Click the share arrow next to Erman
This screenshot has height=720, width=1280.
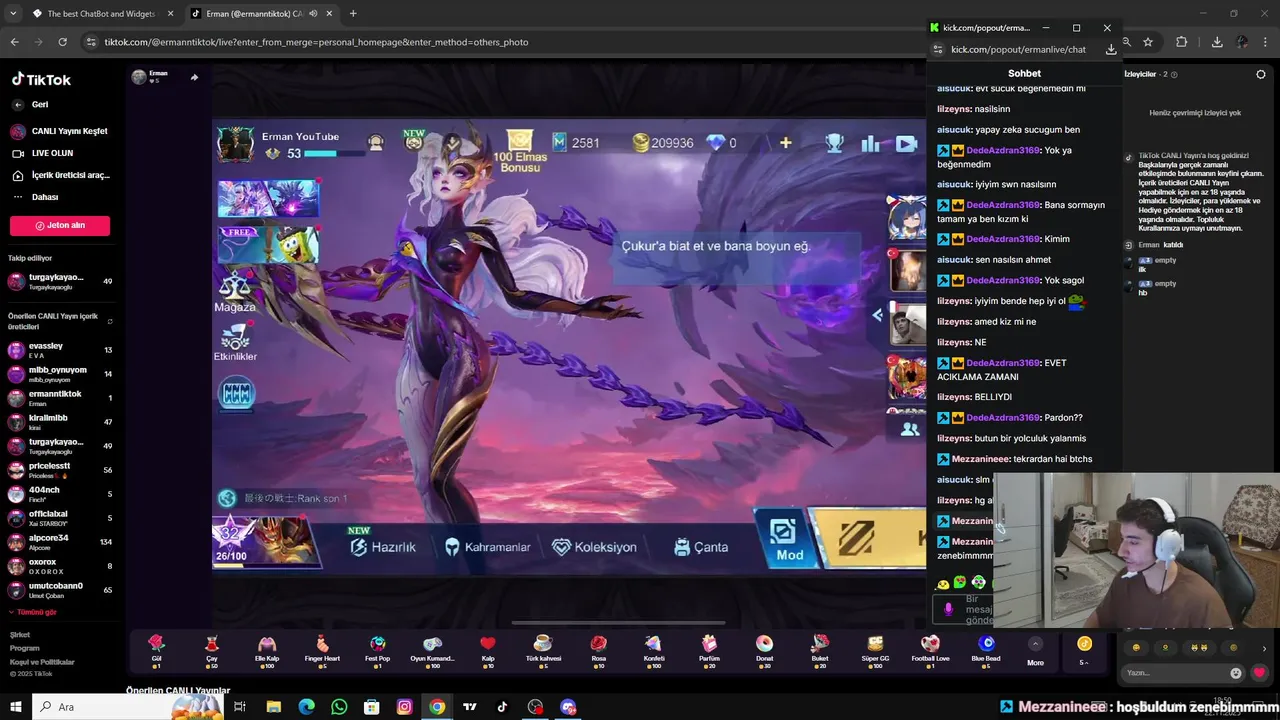coord(194,77)
